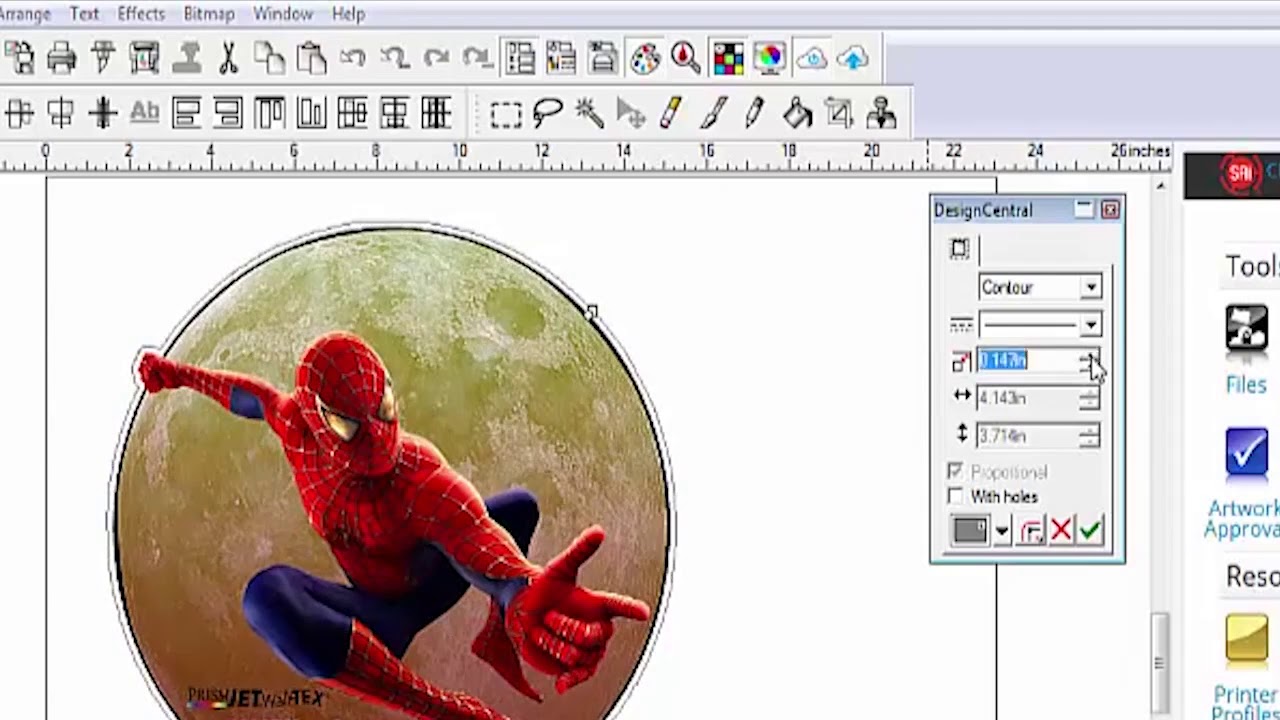Cancel contour with the red X button
This screenshot has width=1280, height=720.
[x=1061, y=530]
